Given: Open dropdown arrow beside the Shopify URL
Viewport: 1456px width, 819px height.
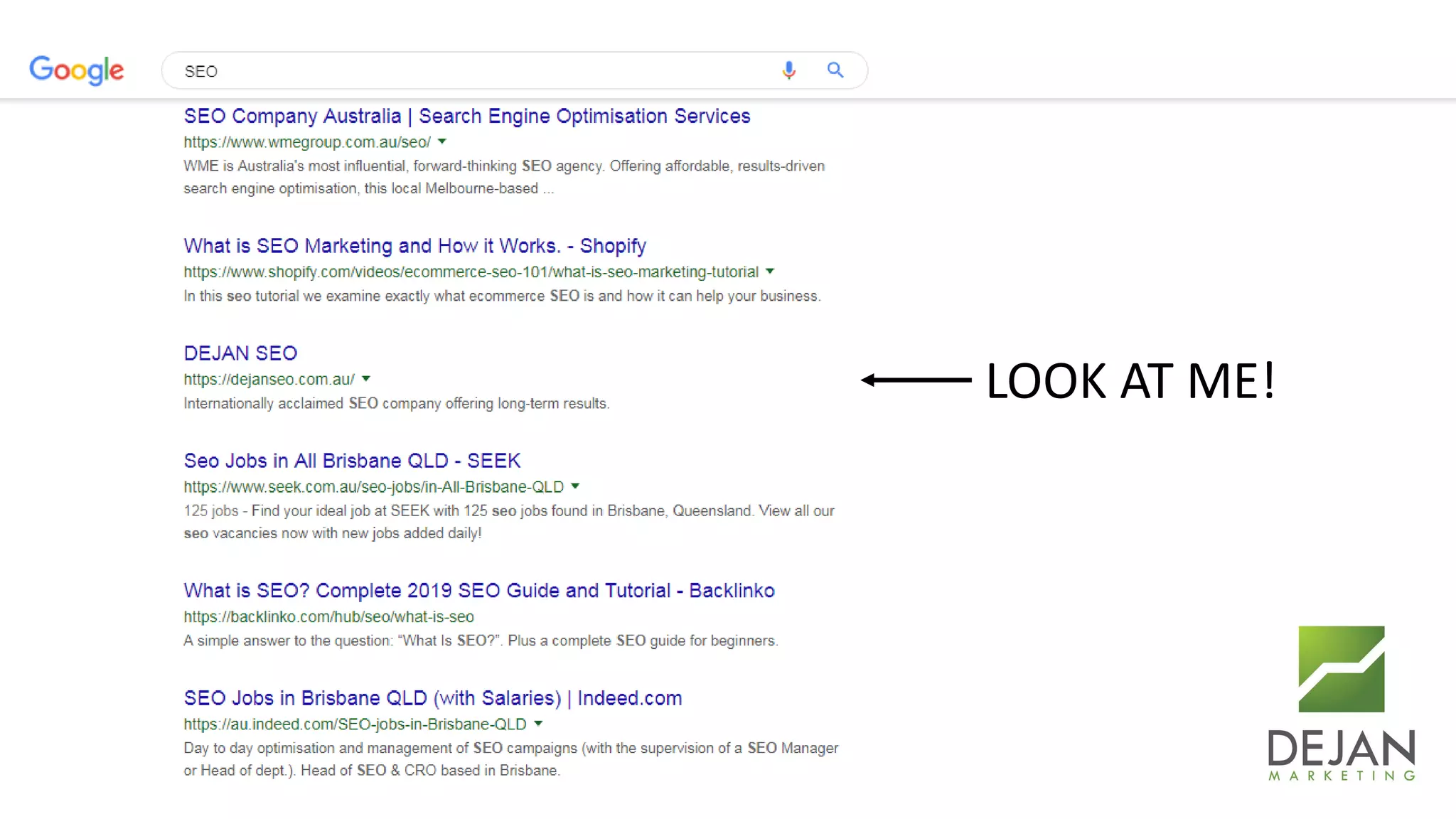Looking at the screenshot, I should tap(770, 272).
